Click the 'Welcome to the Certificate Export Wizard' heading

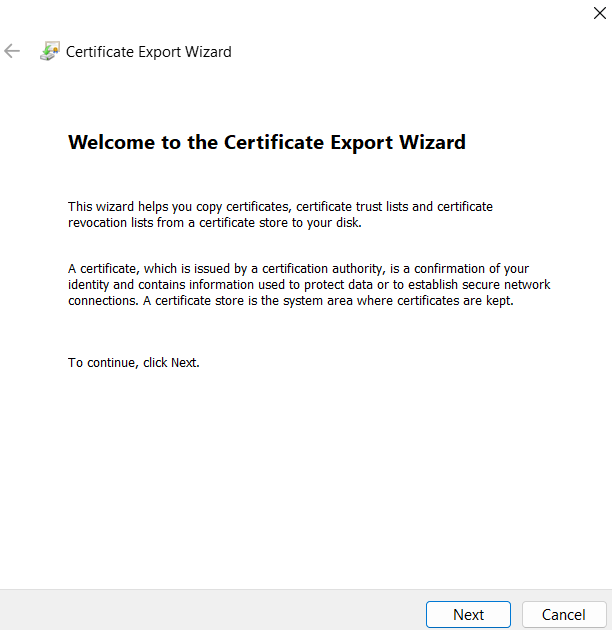[267, 142]
